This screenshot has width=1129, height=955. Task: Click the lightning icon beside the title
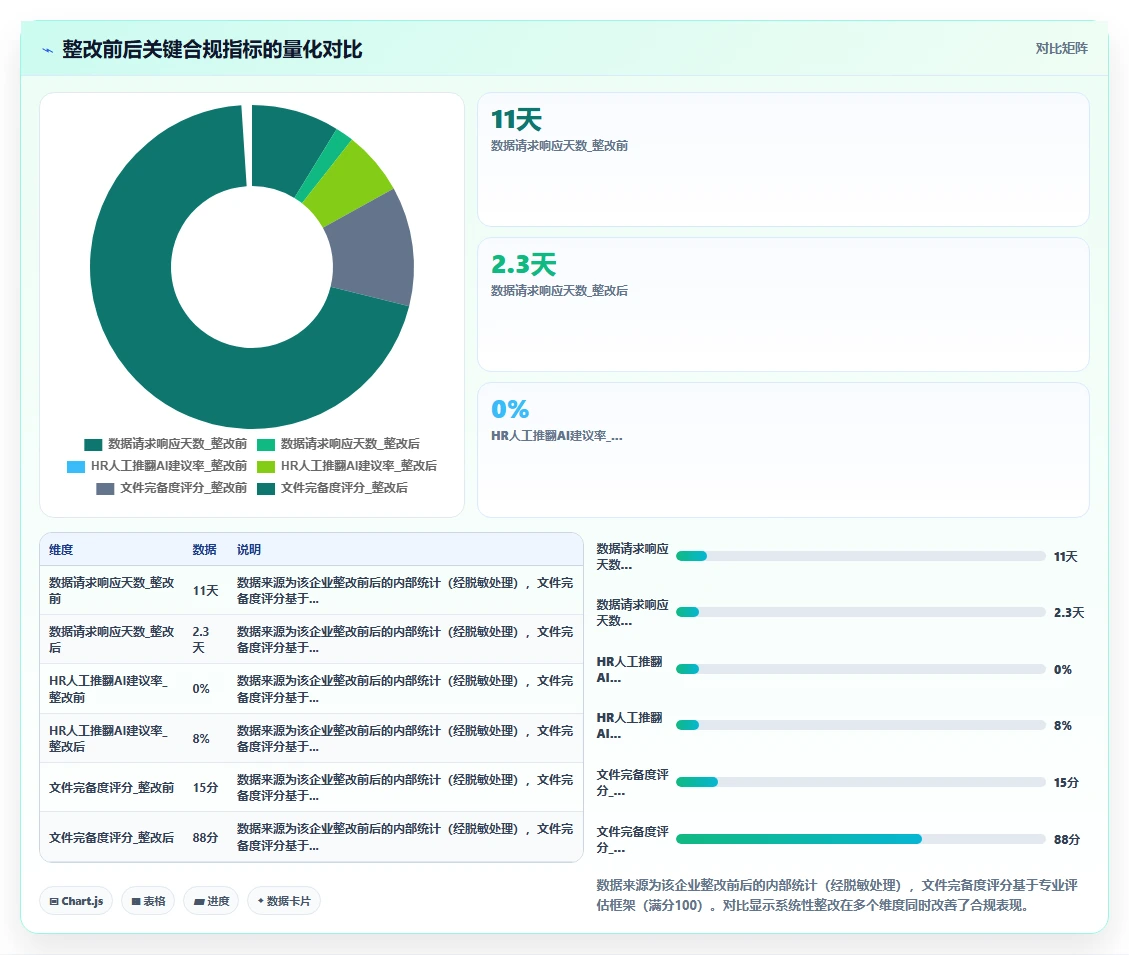click(x=48, y=50)
